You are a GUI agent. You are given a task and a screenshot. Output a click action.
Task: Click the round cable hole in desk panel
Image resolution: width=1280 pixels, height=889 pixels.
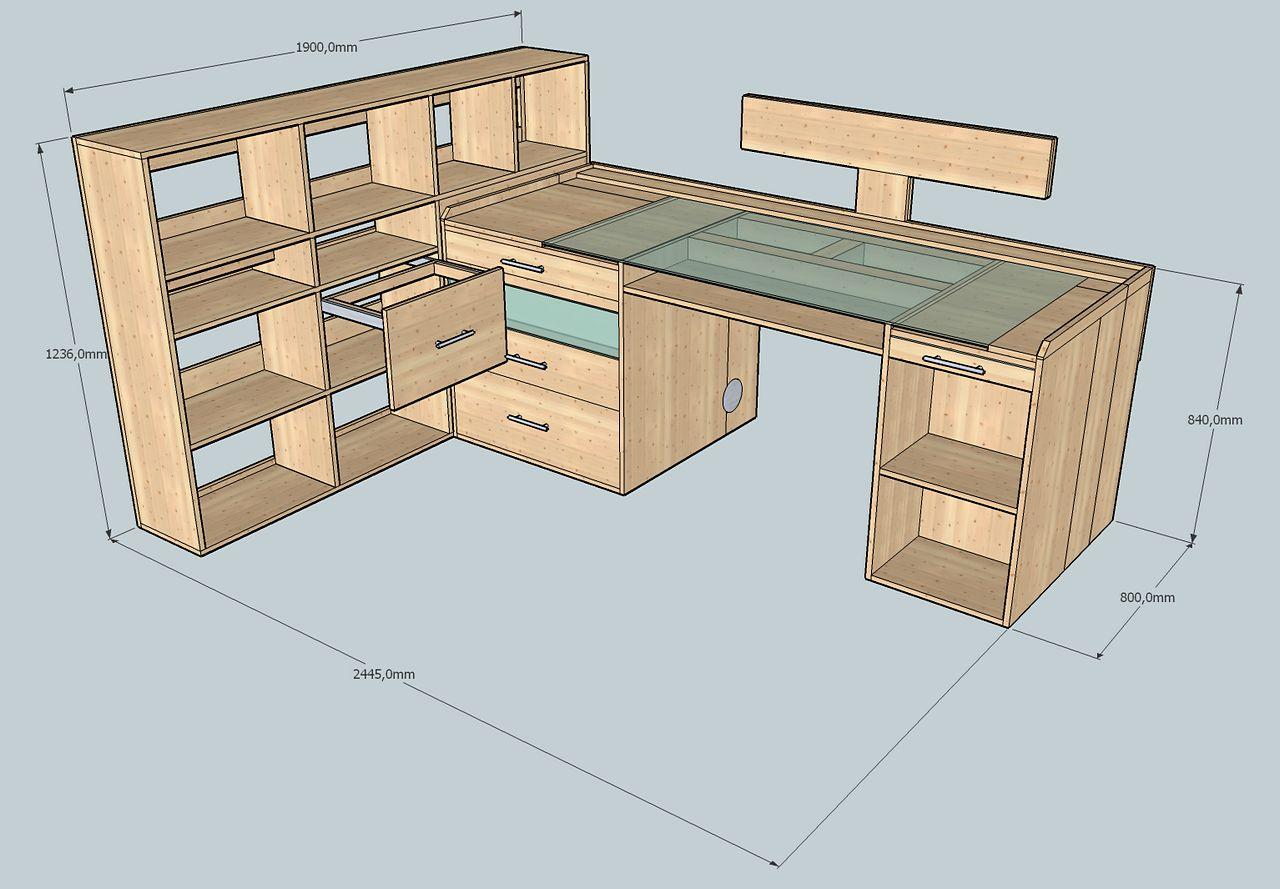tap(733, 395)
